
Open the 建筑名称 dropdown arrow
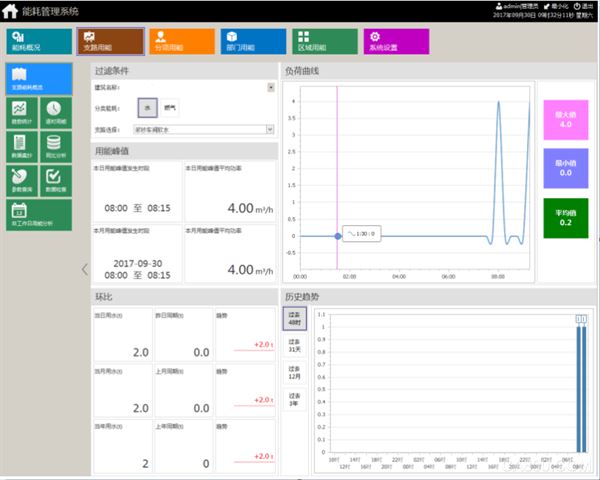click(271, 88)
